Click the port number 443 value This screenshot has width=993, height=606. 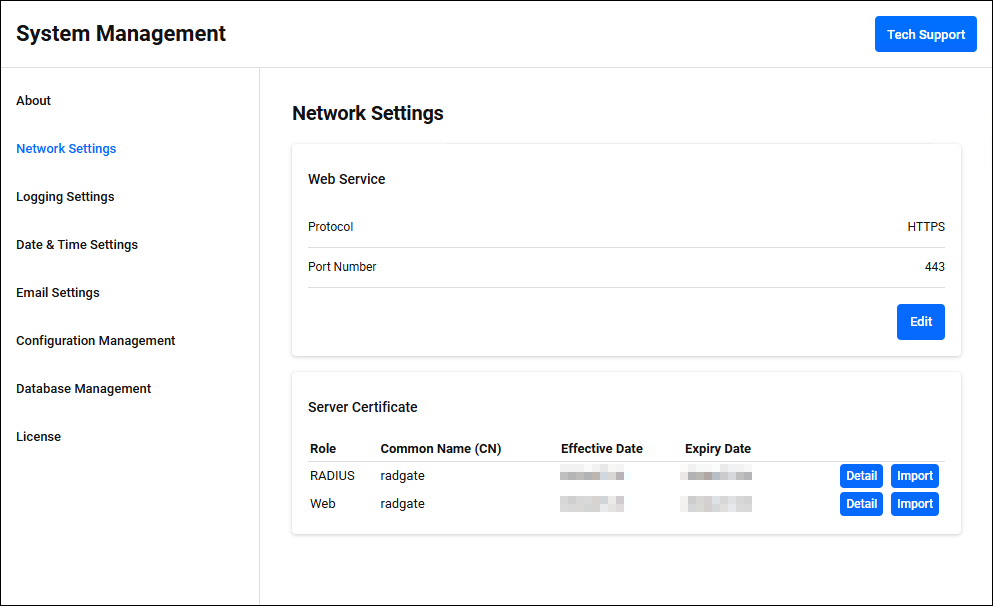(x=934, y=267)
